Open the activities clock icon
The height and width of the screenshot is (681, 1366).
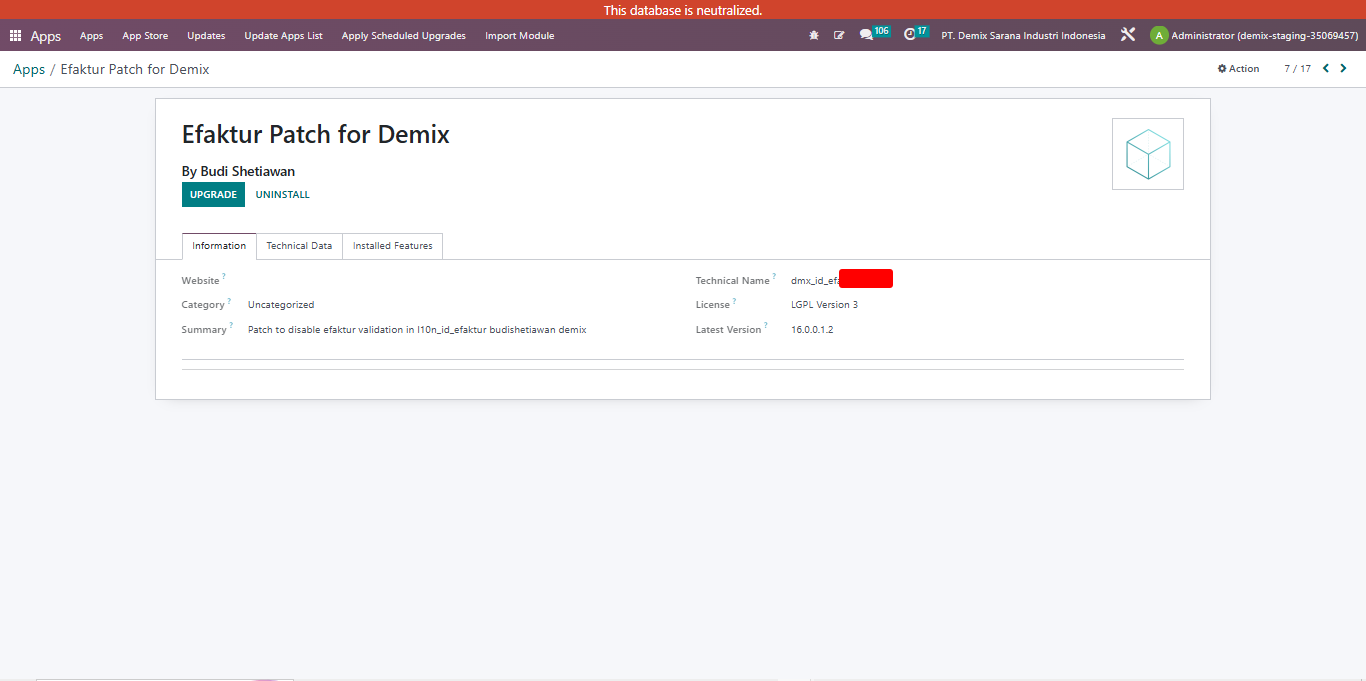click(909, 35)
